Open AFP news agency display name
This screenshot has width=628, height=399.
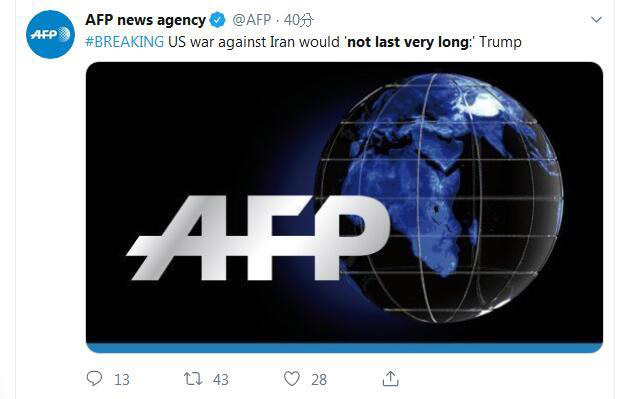145,20
